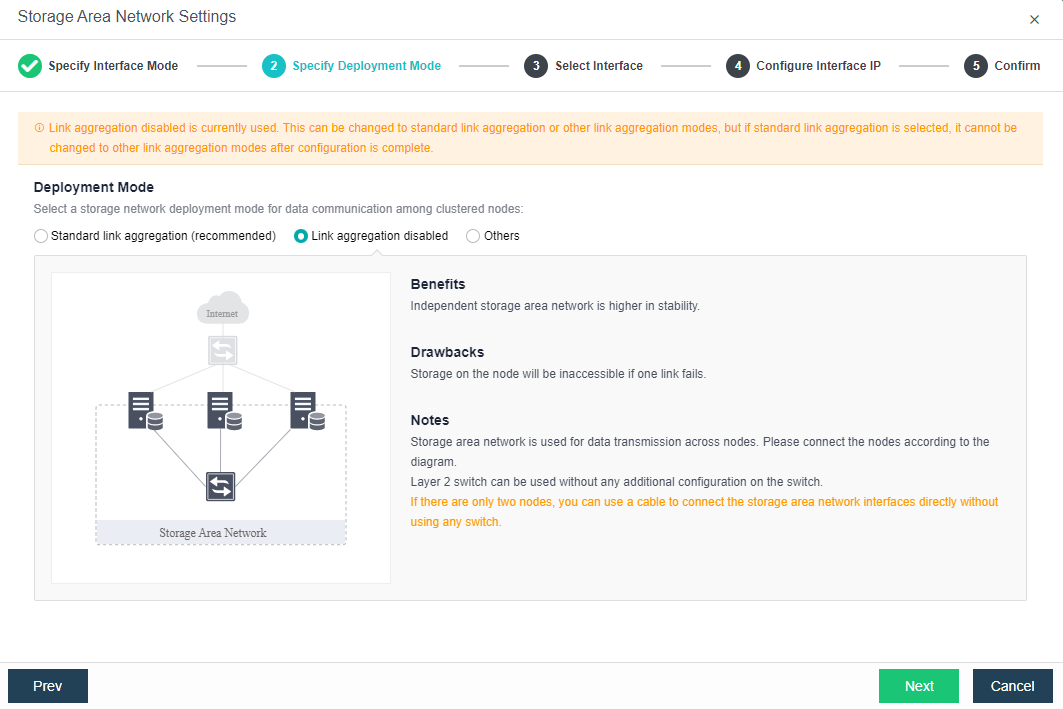This screenshot has width=1063, height=709.
Task: Select Link aggregation disabled radio button
Action: pos(301,236)
